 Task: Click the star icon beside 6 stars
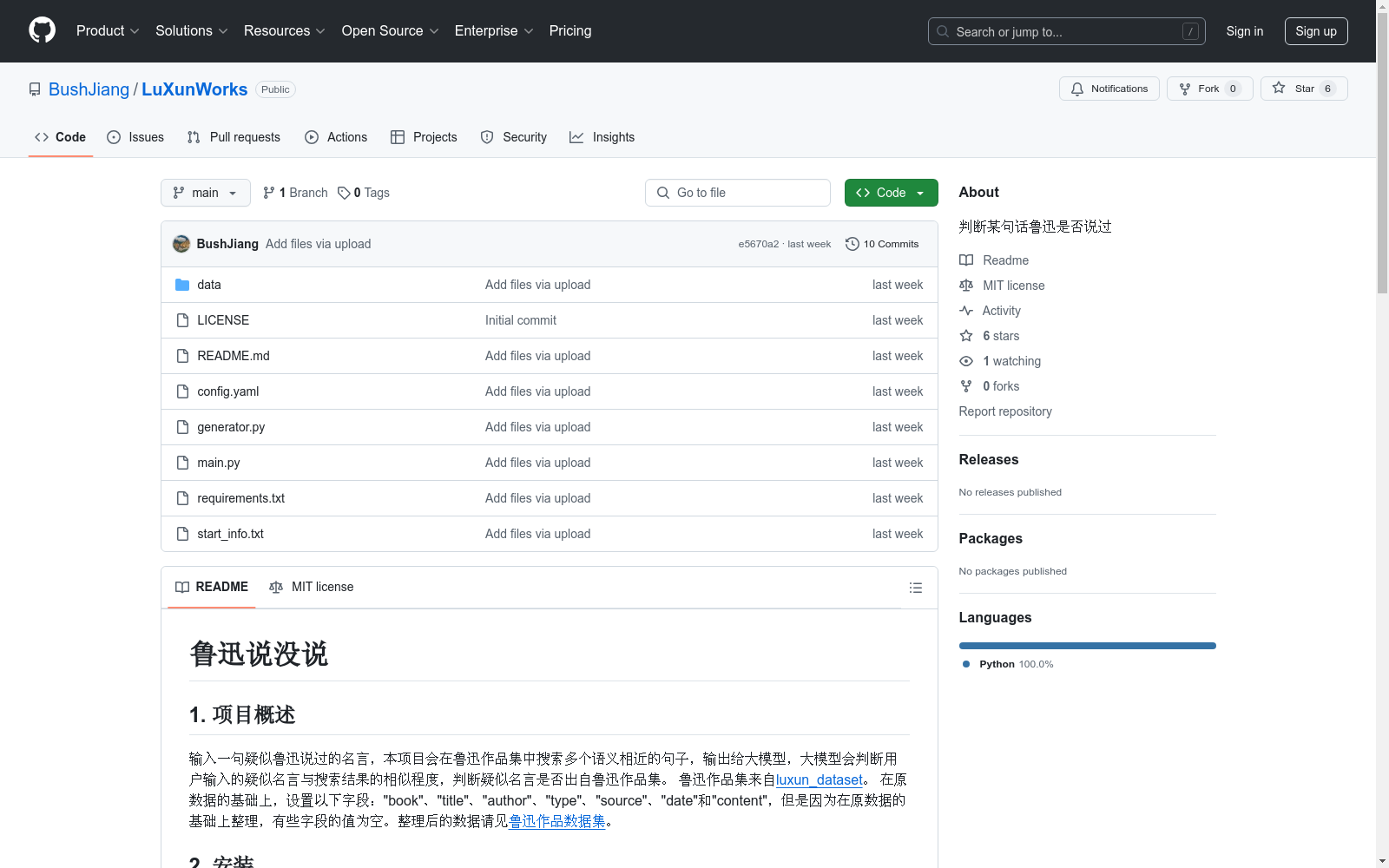pos(966,336)
